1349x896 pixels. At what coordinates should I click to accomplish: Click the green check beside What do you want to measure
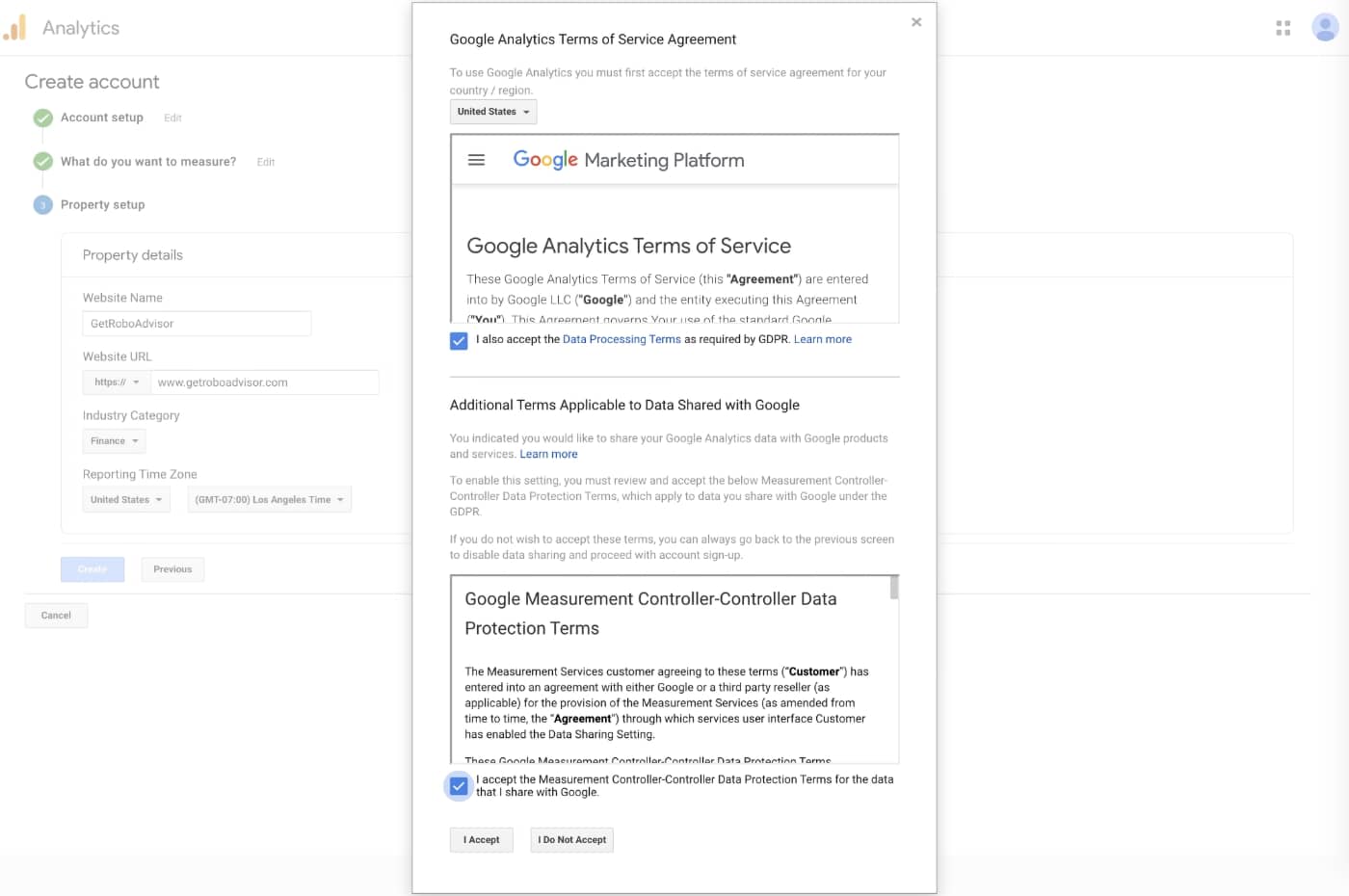click(x=43, y=161)
